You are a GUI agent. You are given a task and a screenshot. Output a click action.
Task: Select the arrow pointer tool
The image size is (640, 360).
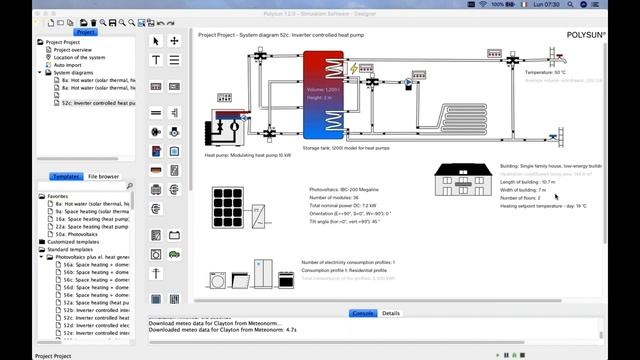156,41
